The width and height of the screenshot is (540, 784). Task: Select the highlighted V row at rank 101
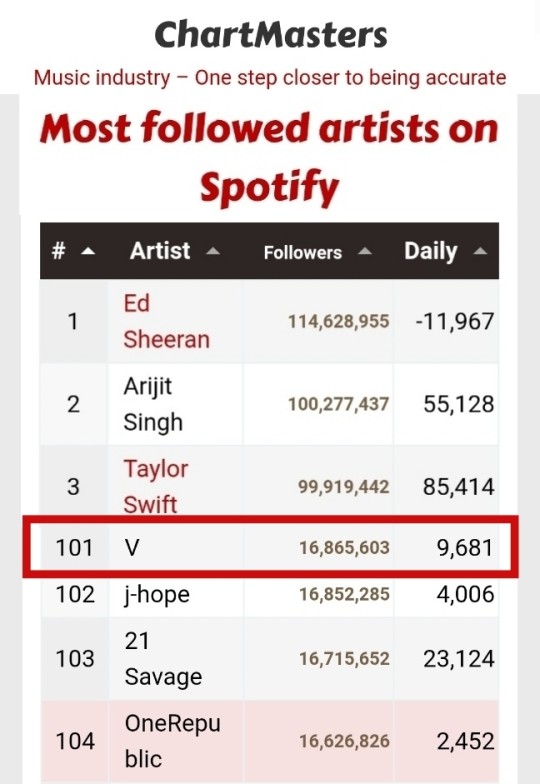[x=270, y=547]
